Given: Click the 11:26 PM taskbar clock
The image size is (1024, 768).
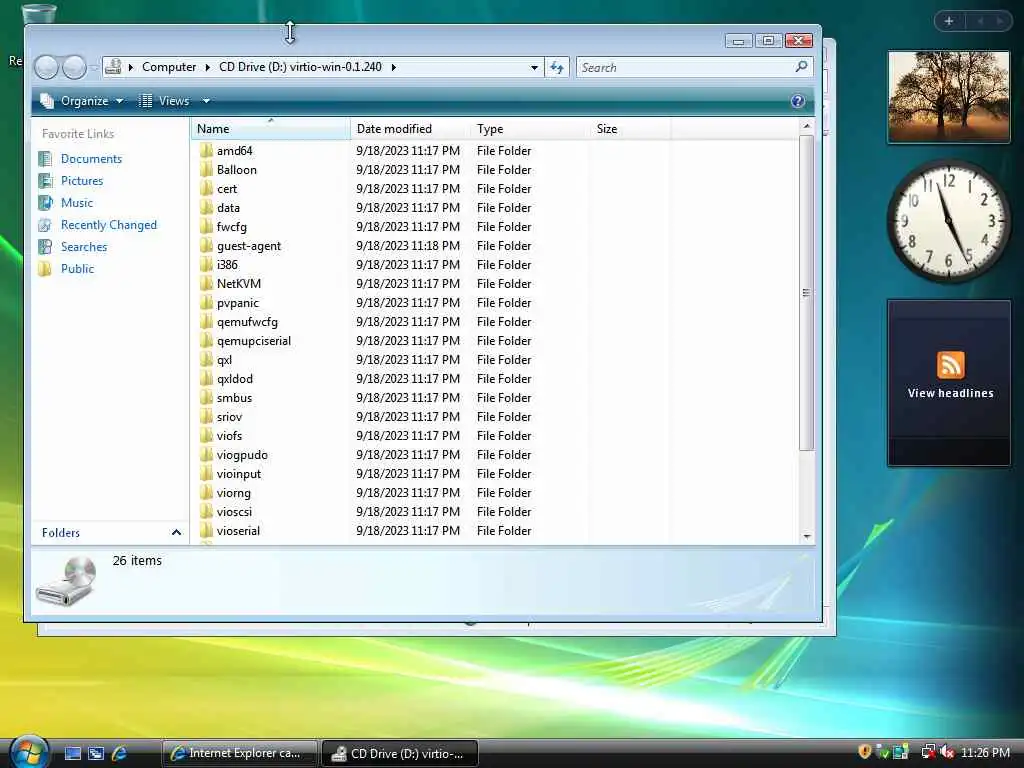Looking at the screenshot, I should pyautogui.click(x=985, y=752).
